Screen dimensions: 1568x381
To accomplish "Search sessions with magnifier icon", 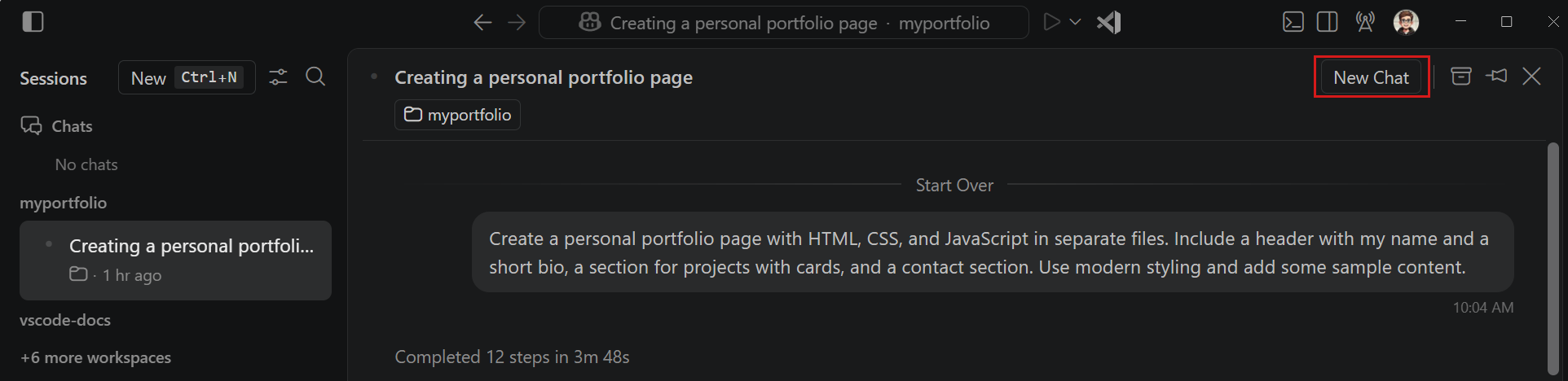I will [x=315, y=77].
